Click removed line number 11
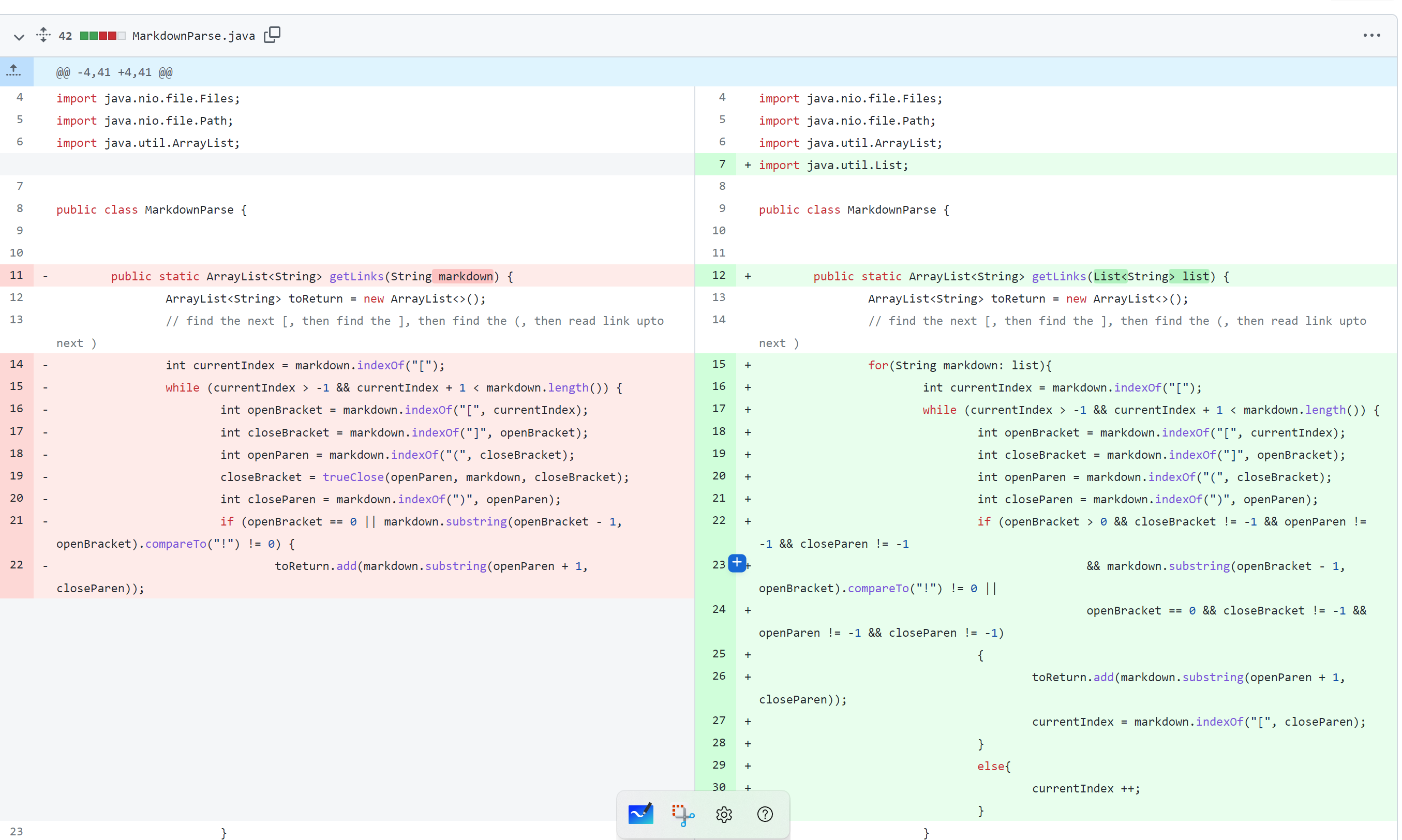Screen dimensions: 1402x840 (17, 275)
